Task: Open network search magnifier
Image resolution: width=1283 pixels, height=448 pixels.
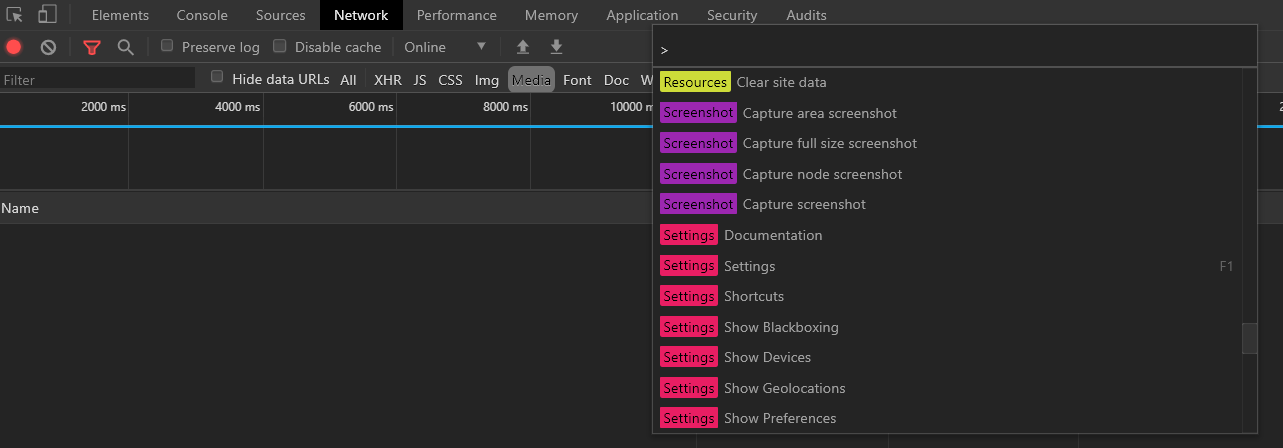Action: (x=125, y=47)
